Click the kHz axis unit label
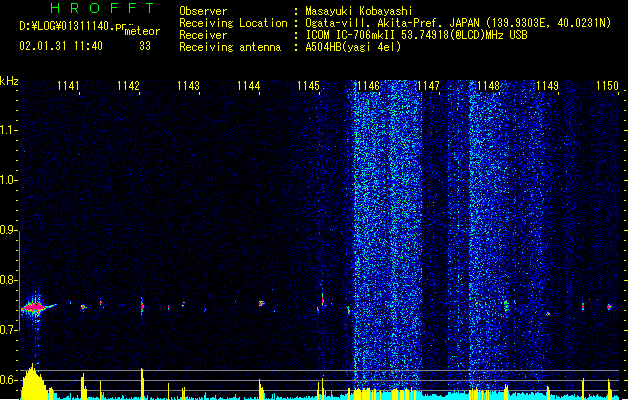 point(9,81)
